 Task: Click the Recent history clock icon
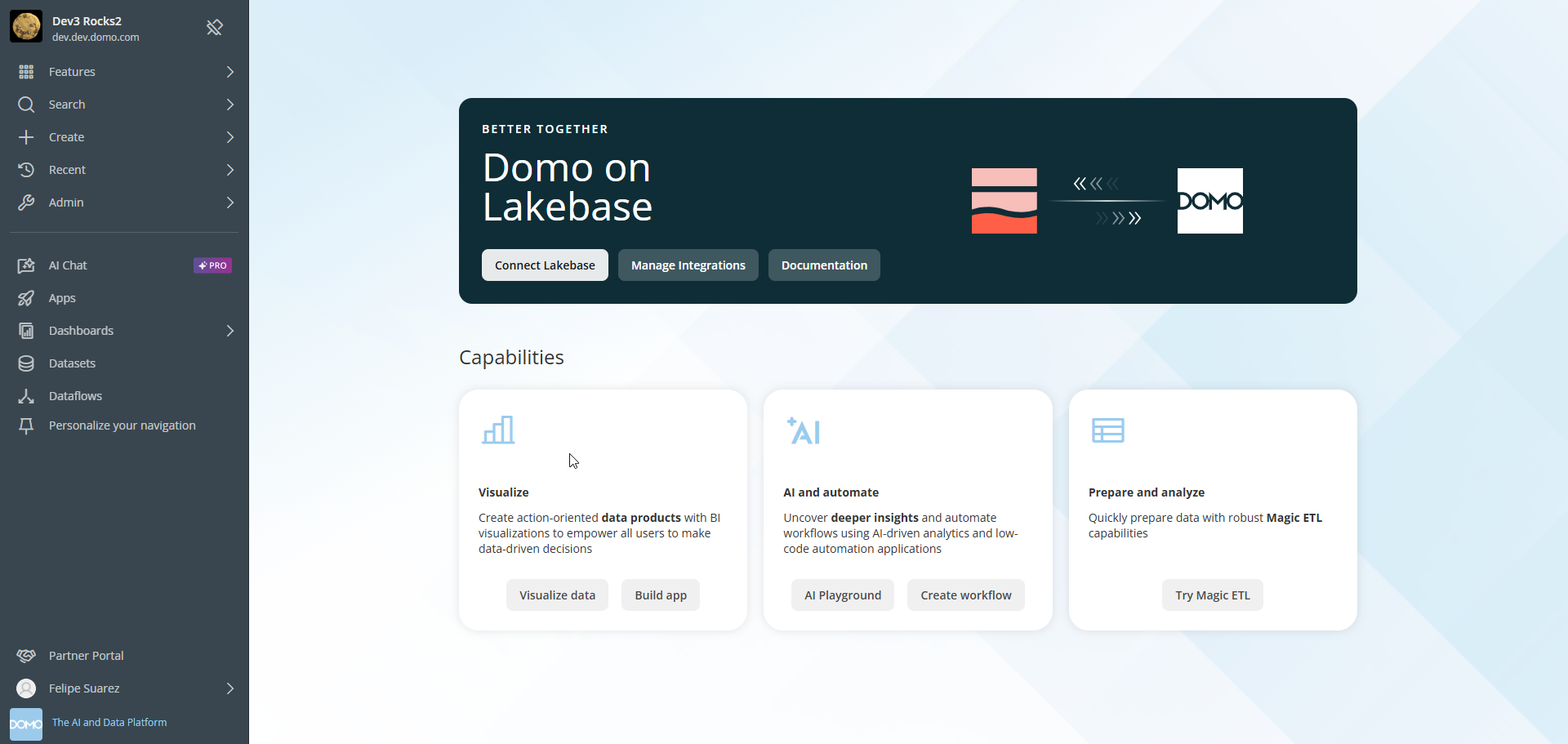coord(26,170)
